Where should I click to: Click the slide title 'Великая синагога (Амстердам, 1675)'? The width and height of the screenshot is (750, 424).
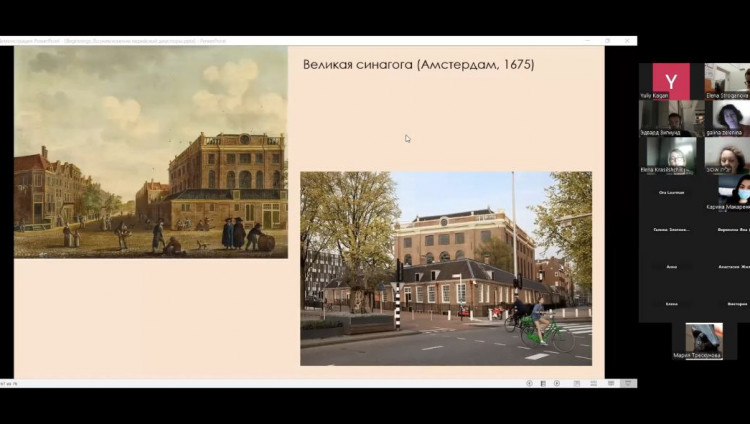(x=419, y=65)
